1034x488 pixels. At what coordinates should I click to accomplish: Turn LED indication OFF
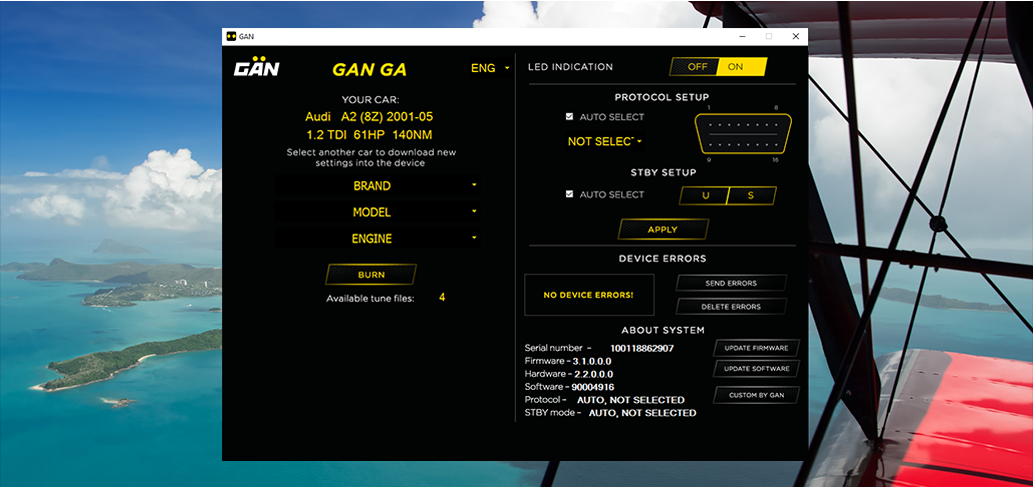[696, 67]
